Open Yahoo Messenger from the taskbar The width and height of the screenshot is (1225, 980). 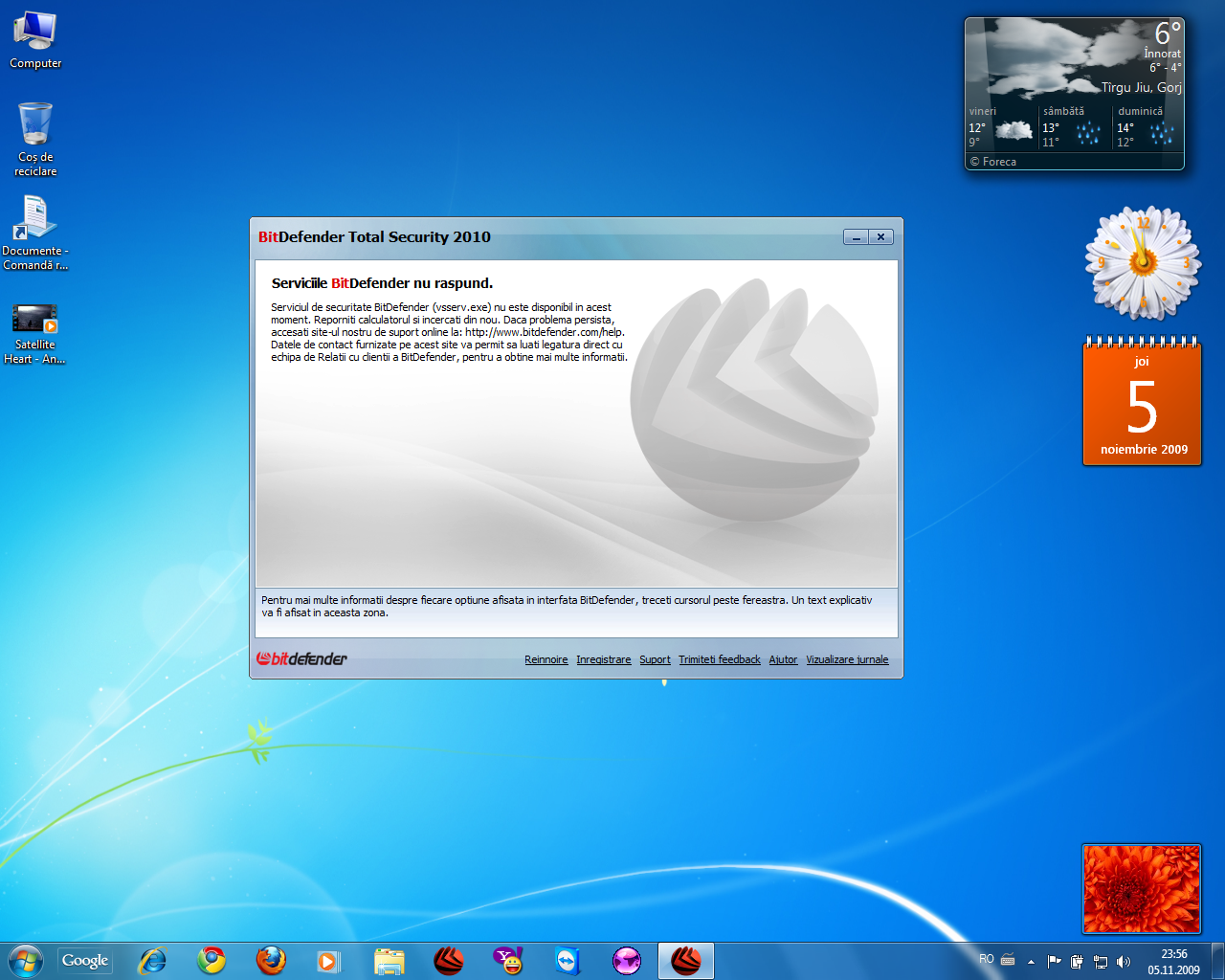click(x=508, y=961)
